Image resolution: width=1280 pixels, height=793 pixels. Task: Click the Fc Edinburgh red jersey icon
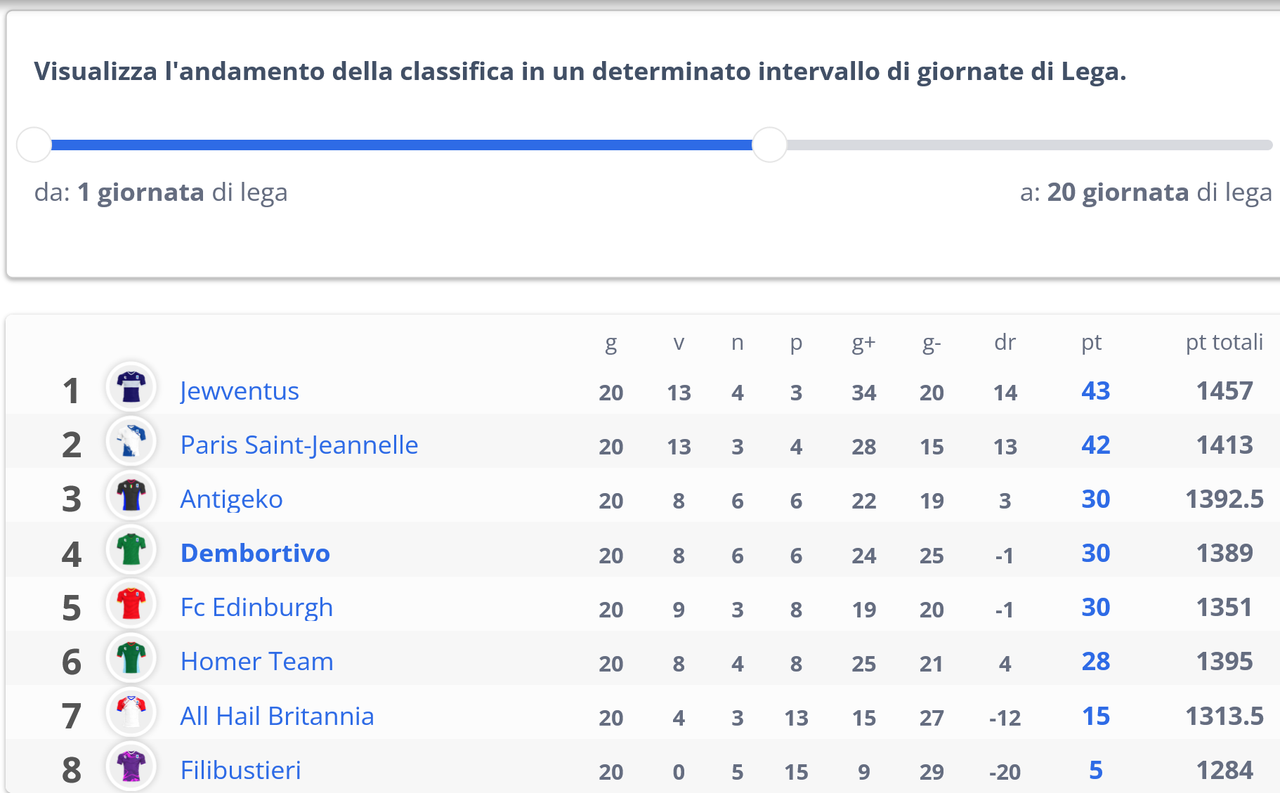tap(131, 604)
